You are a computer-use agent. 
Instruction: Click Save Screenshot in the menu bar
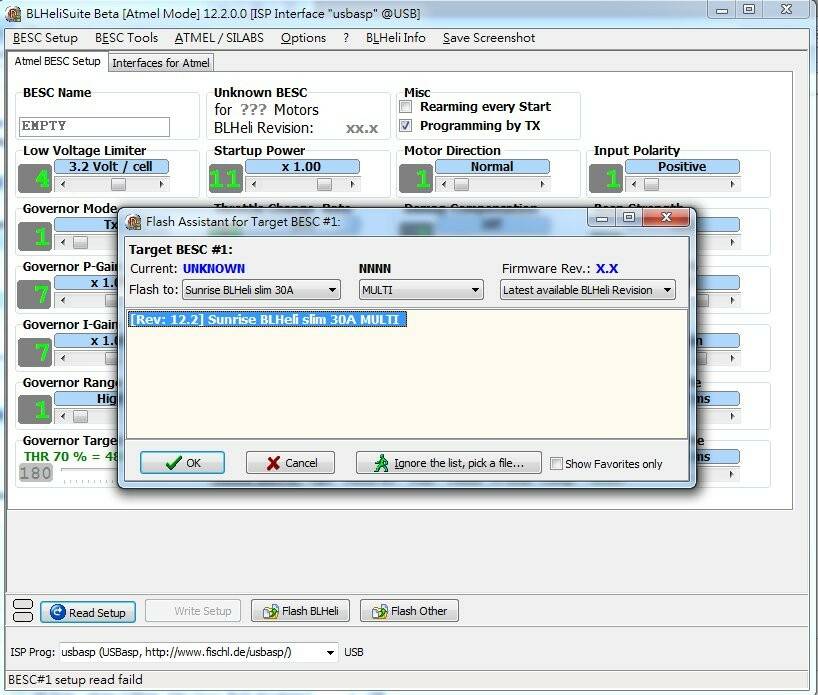pos(489,38)
